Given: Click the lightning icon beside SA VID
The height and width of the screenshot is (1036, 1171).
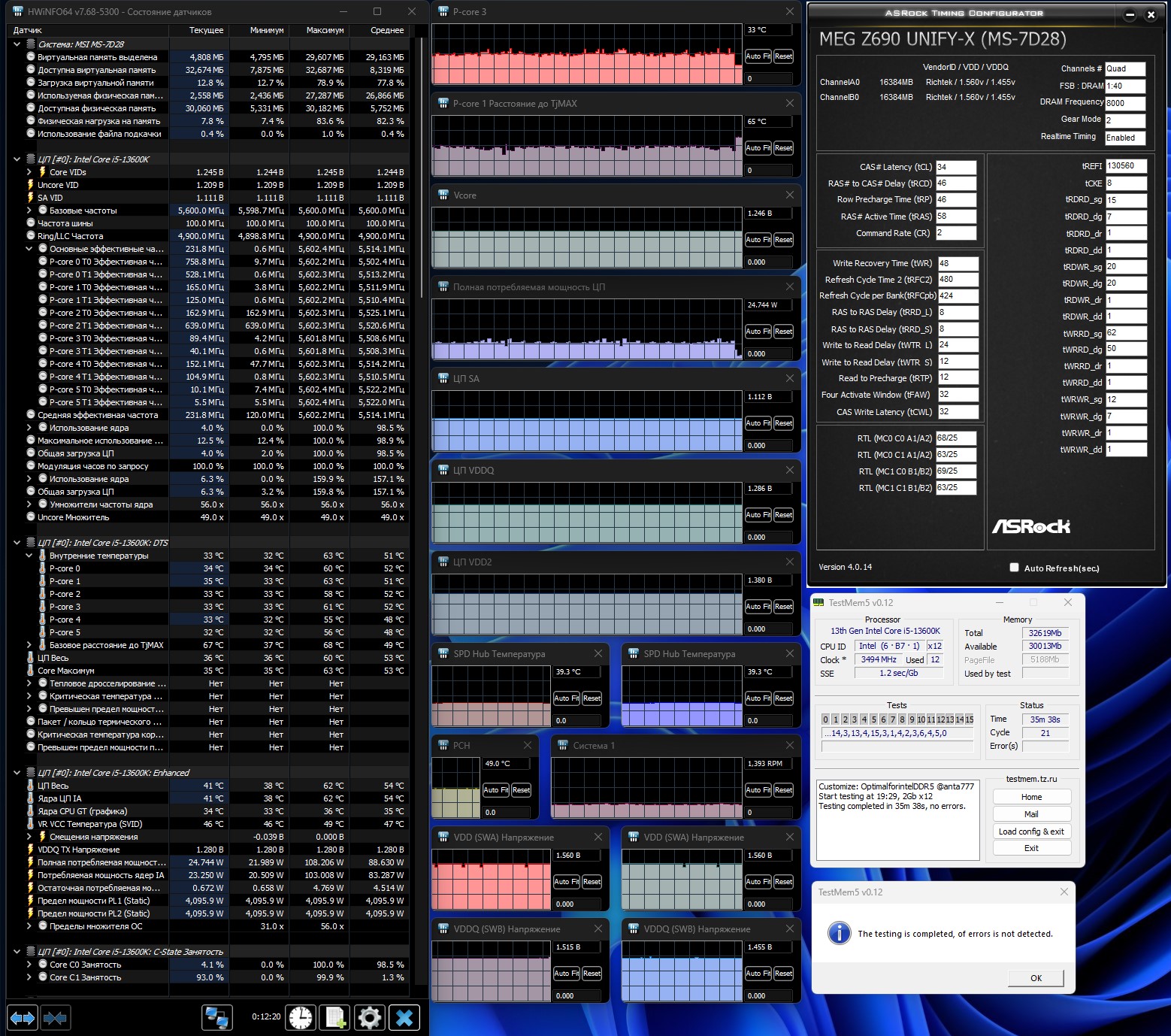Looking at the screenshot, I should (x=31, y=198).
